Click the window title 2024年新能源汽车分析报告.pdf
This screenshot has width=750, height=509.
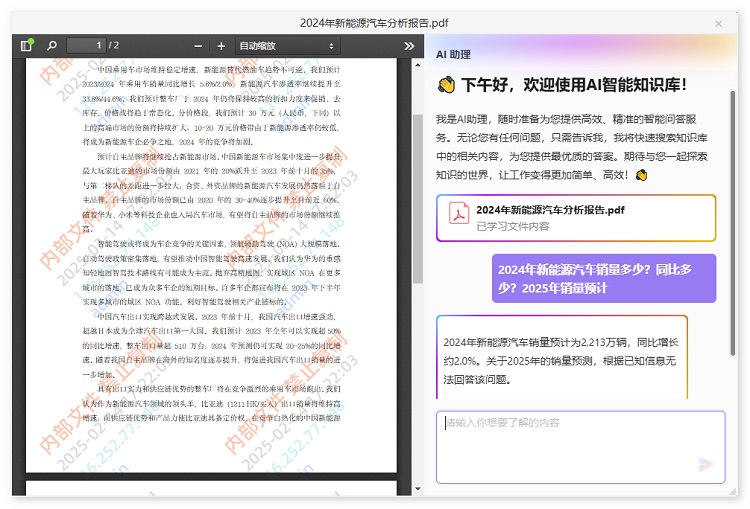click(374, 23)
